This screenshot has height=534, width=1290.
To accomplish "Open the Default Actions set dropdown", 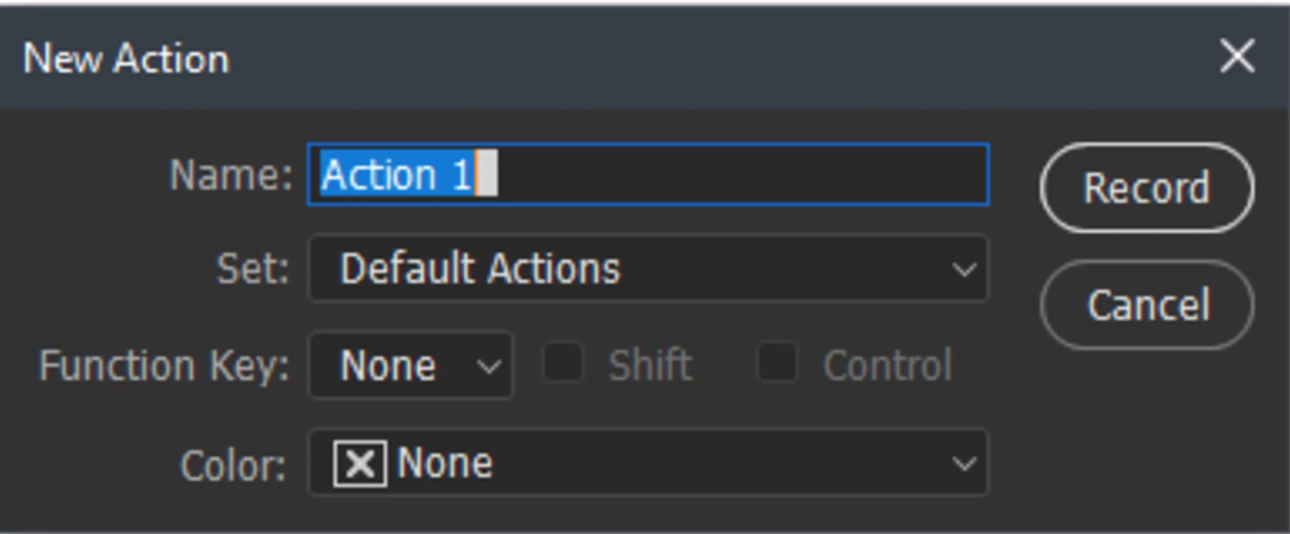I will coord(646,269).
